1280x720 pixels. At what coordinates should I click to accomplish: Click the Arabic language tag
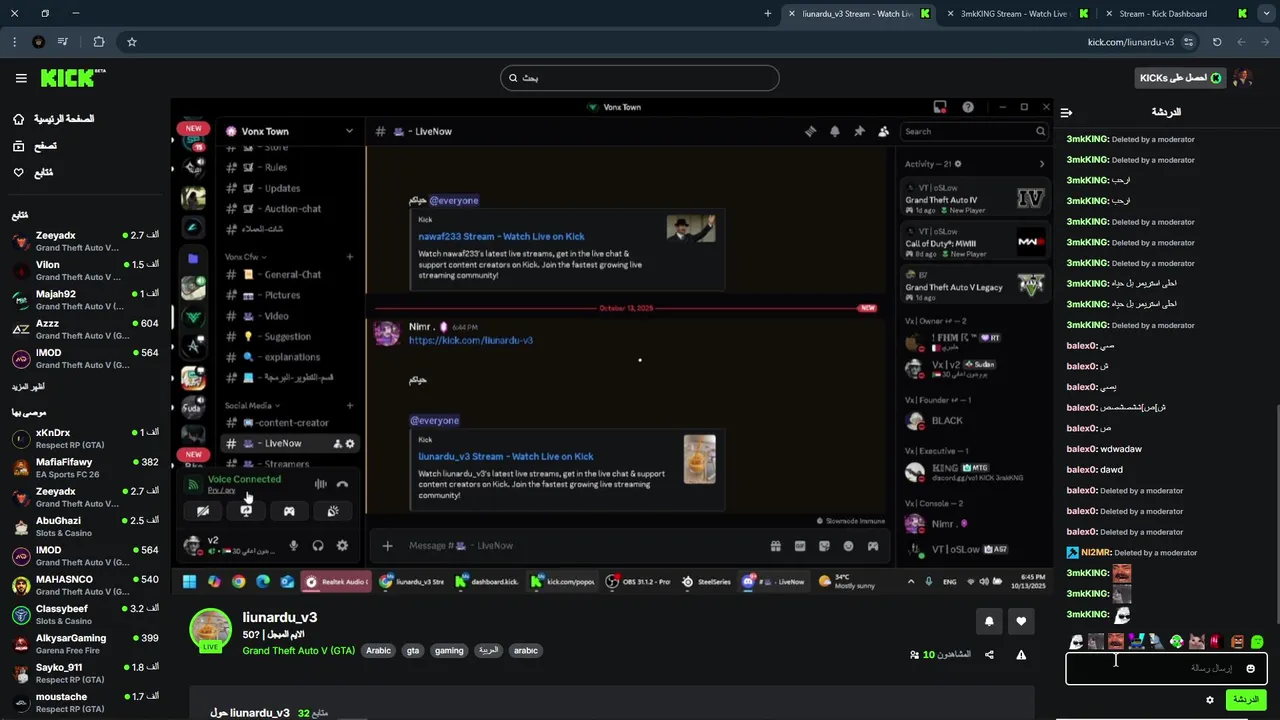click(378, 650)
